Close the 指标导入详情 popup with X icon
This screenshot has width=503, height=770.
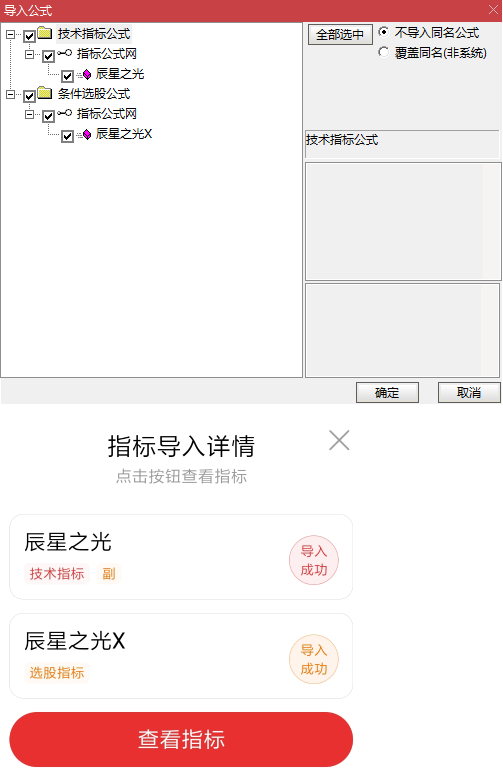pos(339,440)
